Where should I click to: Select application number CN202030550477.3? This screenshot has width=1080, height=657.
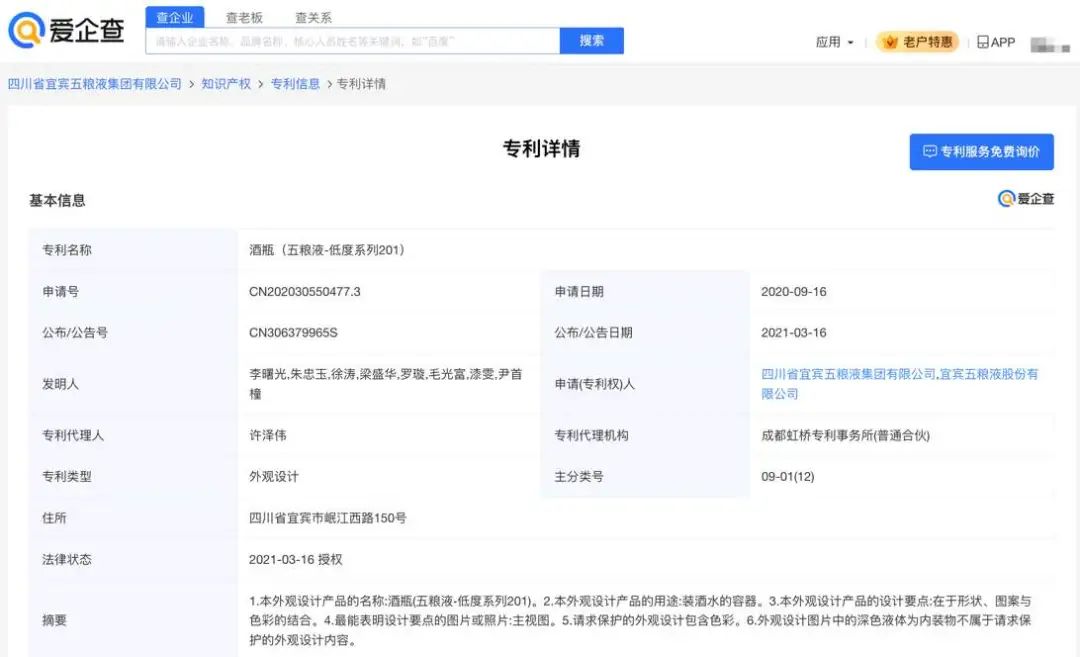coord(304,291)
